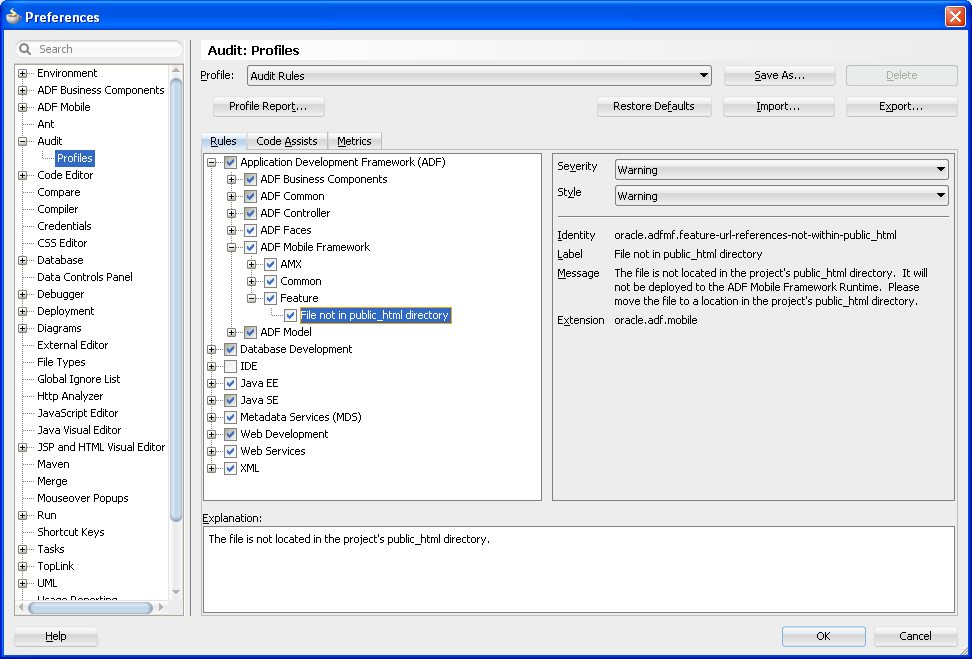Switch to the Rules tab
Screen dimensions: 972x659
tap(223, 141)
